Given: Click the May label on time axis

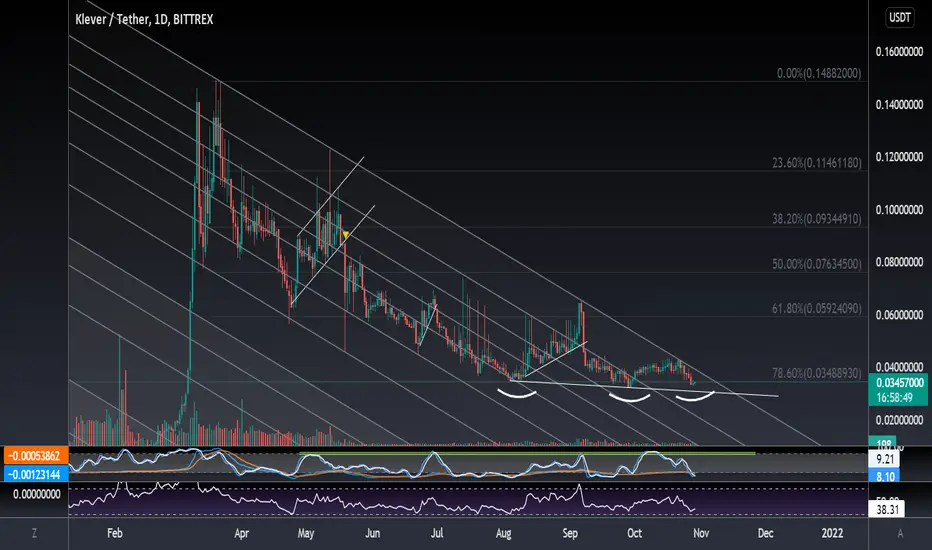Looking at the screenshot, I should click(306, 533).
